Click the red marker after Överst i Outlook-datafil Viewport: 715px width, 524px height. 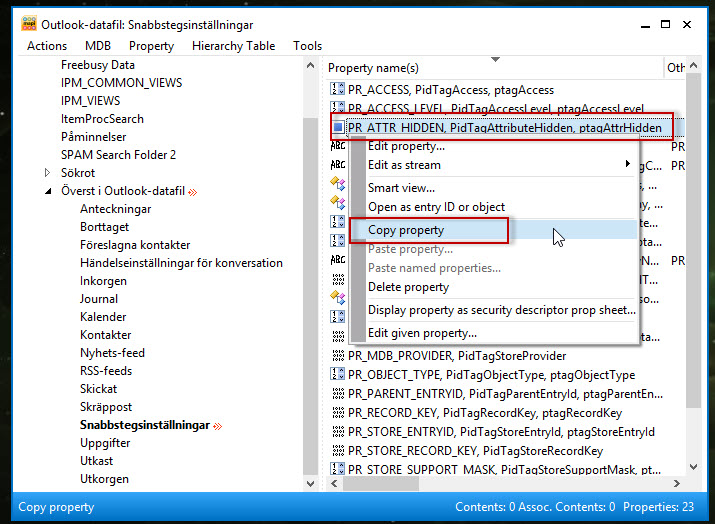coord(193,192)
